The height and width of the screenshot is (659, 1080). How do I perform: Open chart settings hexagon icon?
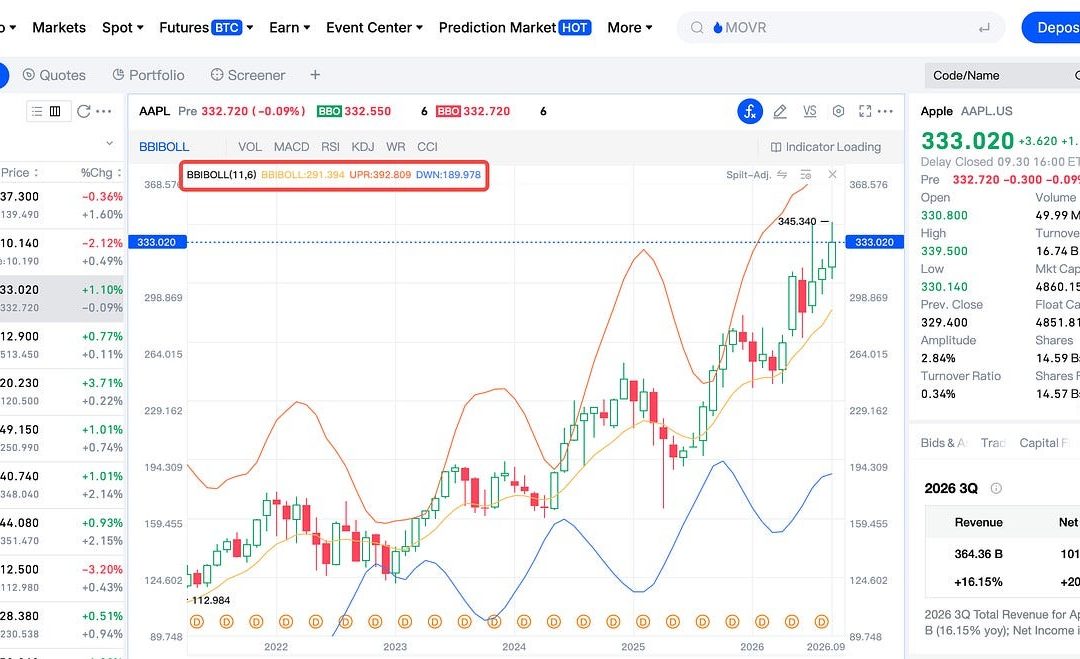click(838, 111)
